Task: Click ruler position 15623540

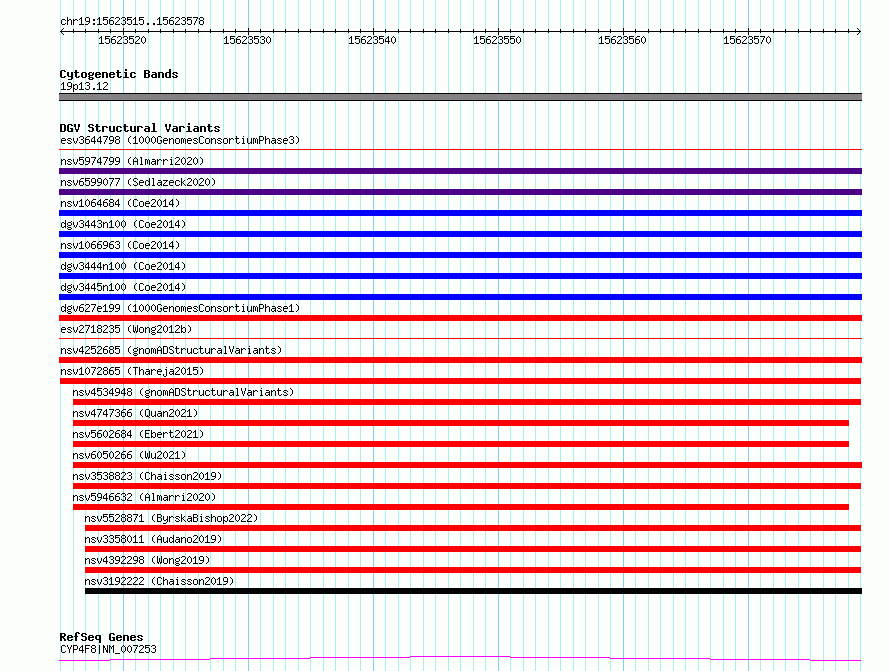Action: (372, 40)
